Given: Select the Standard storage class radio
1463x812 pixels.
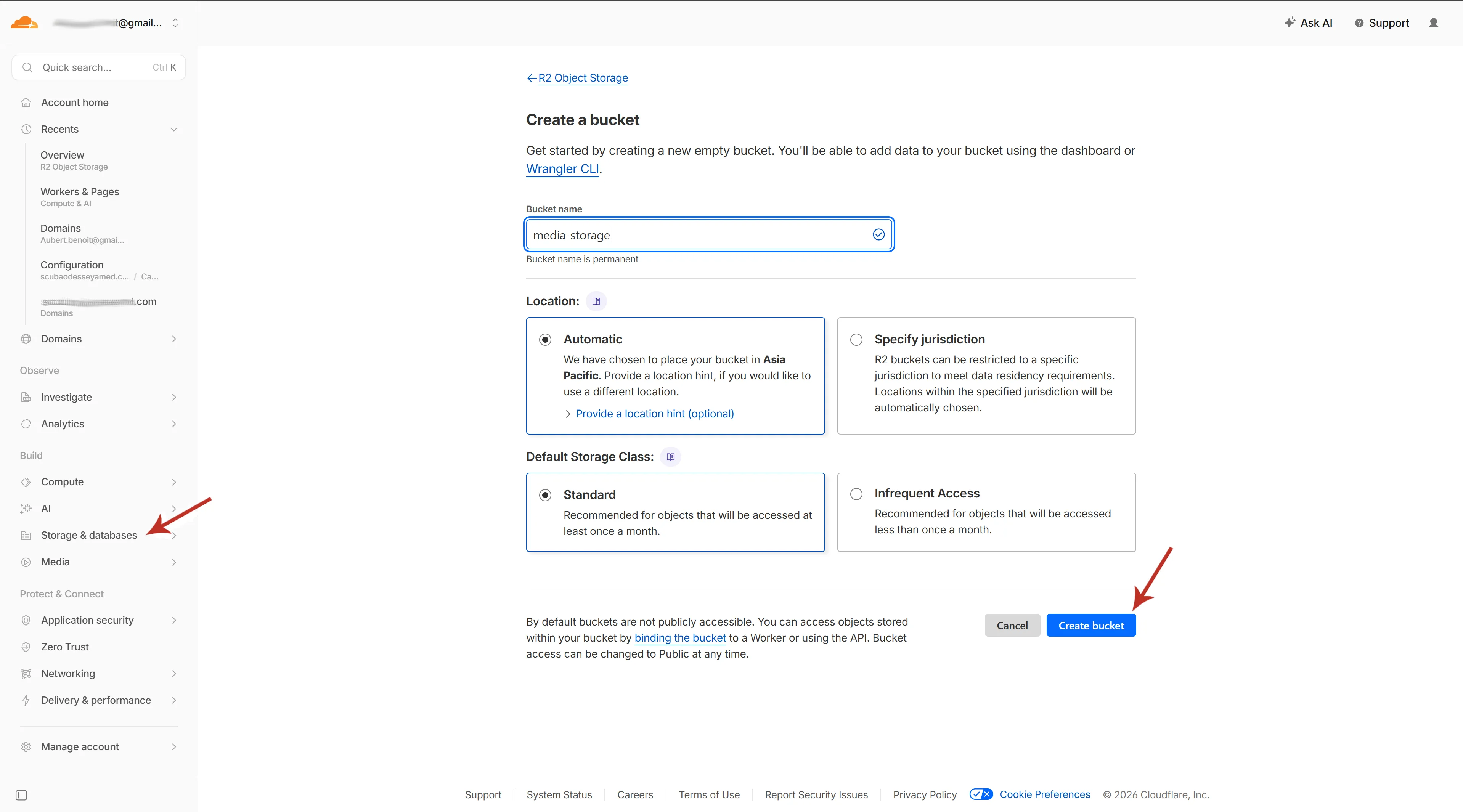Looking at the screenshot, I should point(545,495).
